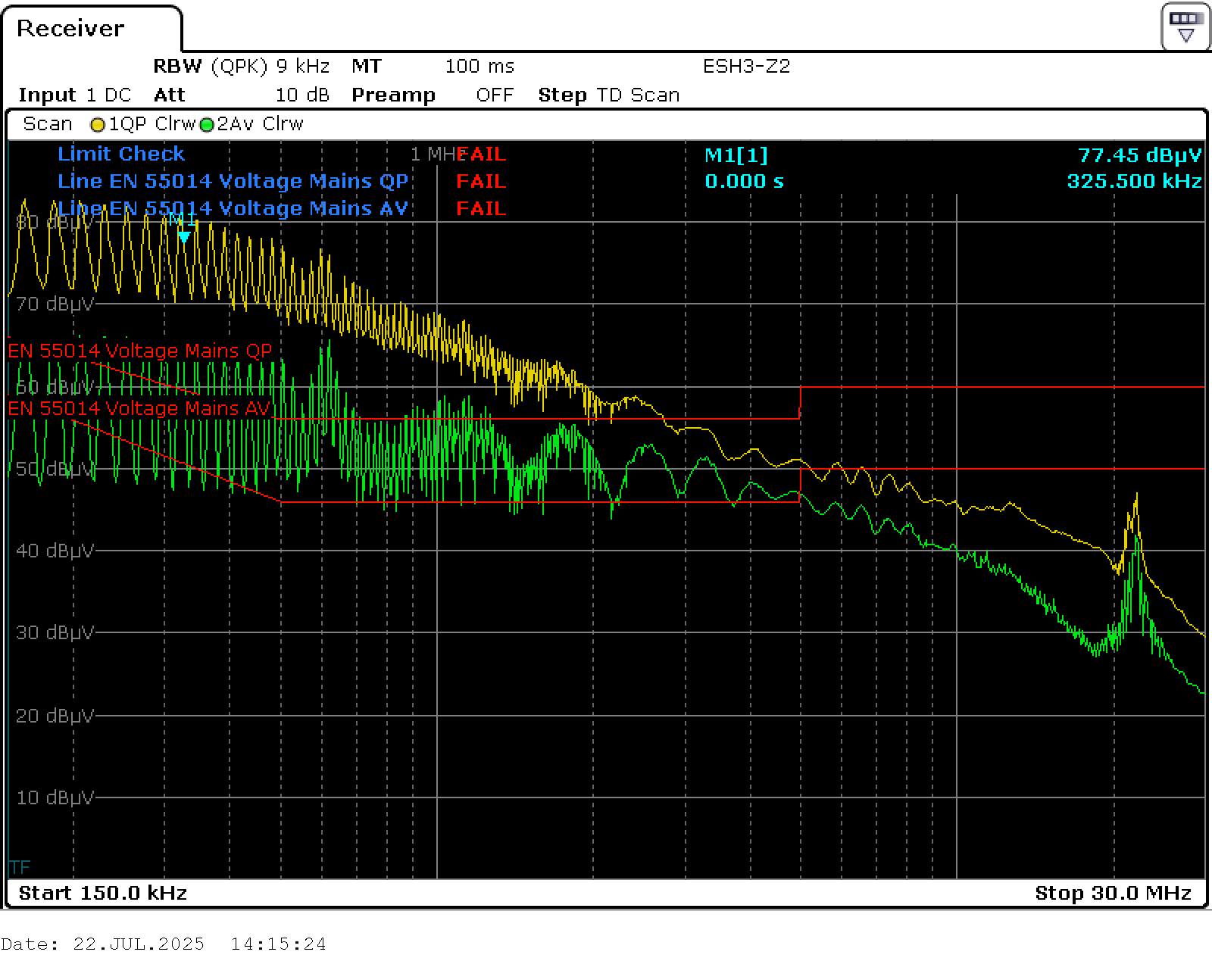
Task: Click the Stop 30.0 MHz frequency field
Action: (1113, 893)
